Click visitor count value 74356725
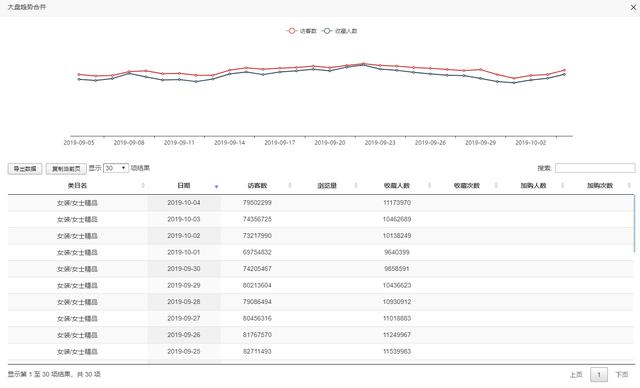The width and height of the screenshot is (640, 388). coord(257,219)
